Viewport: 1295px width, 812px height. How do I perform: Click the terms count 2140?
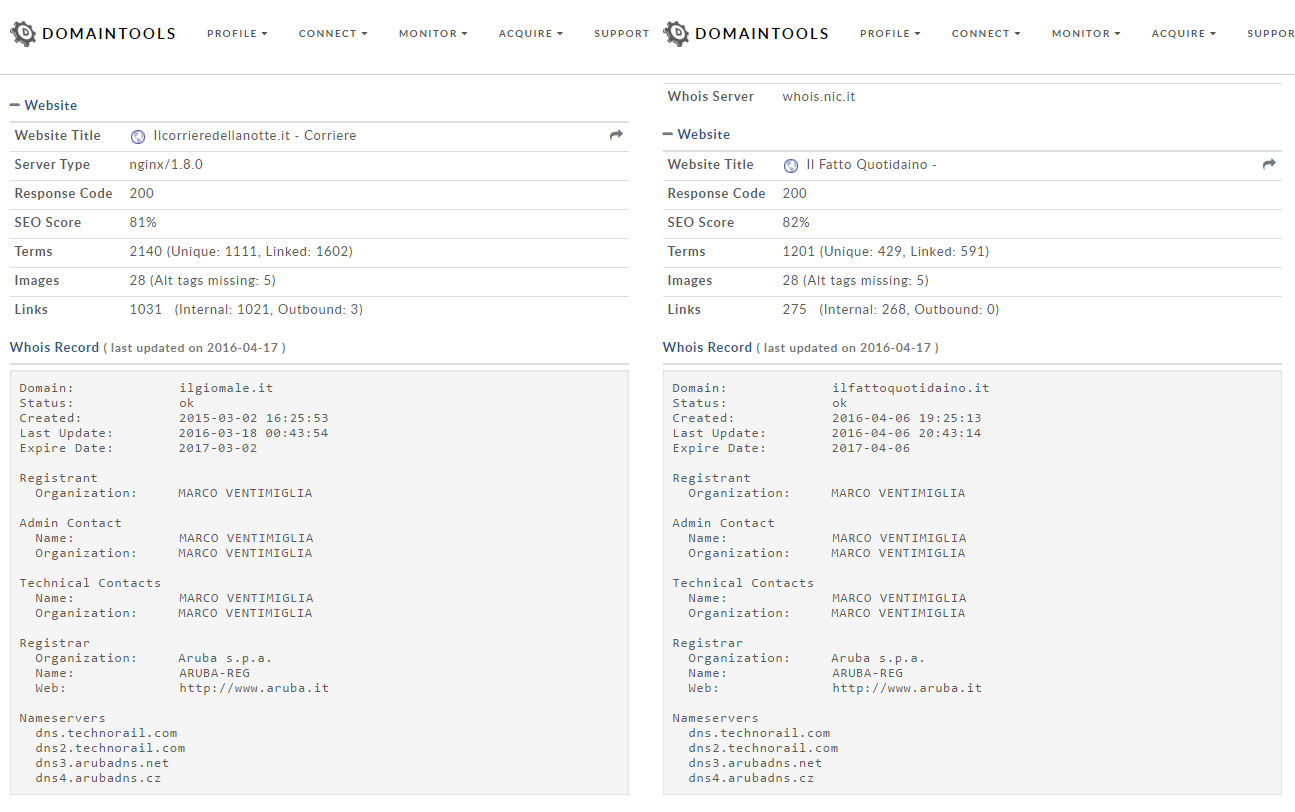coord(145,251)
